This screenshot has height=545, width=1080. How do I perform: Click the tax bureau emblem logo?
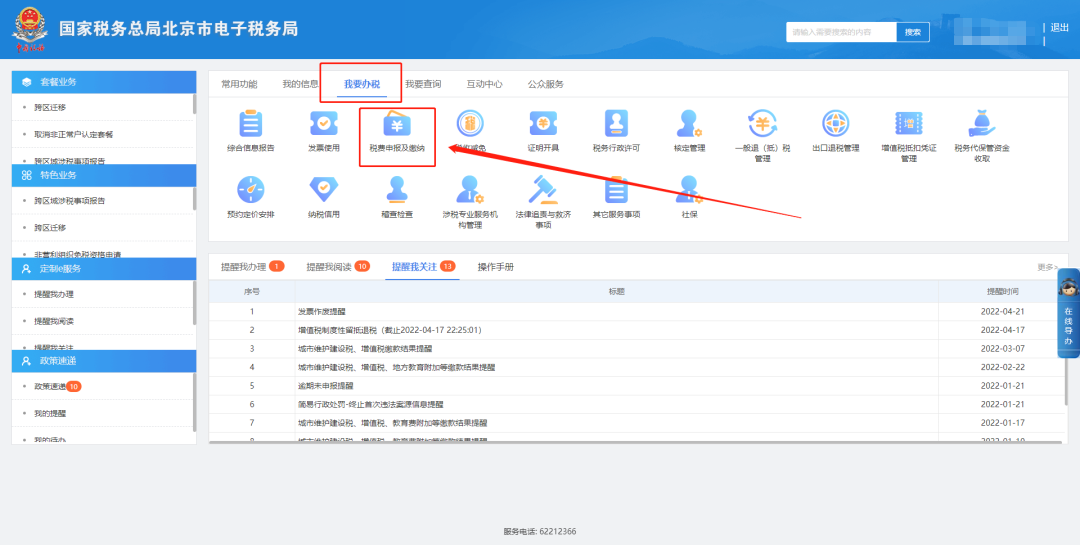(x=30, y=30)
